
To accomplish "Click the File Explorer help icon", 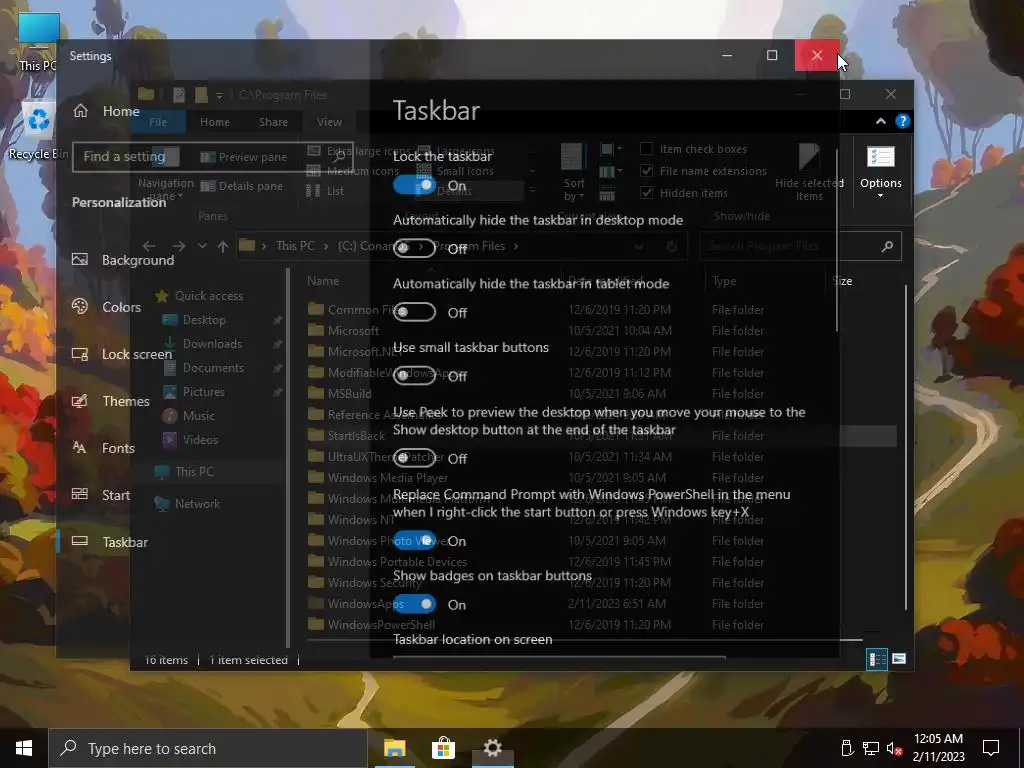I will coord(903,121).
